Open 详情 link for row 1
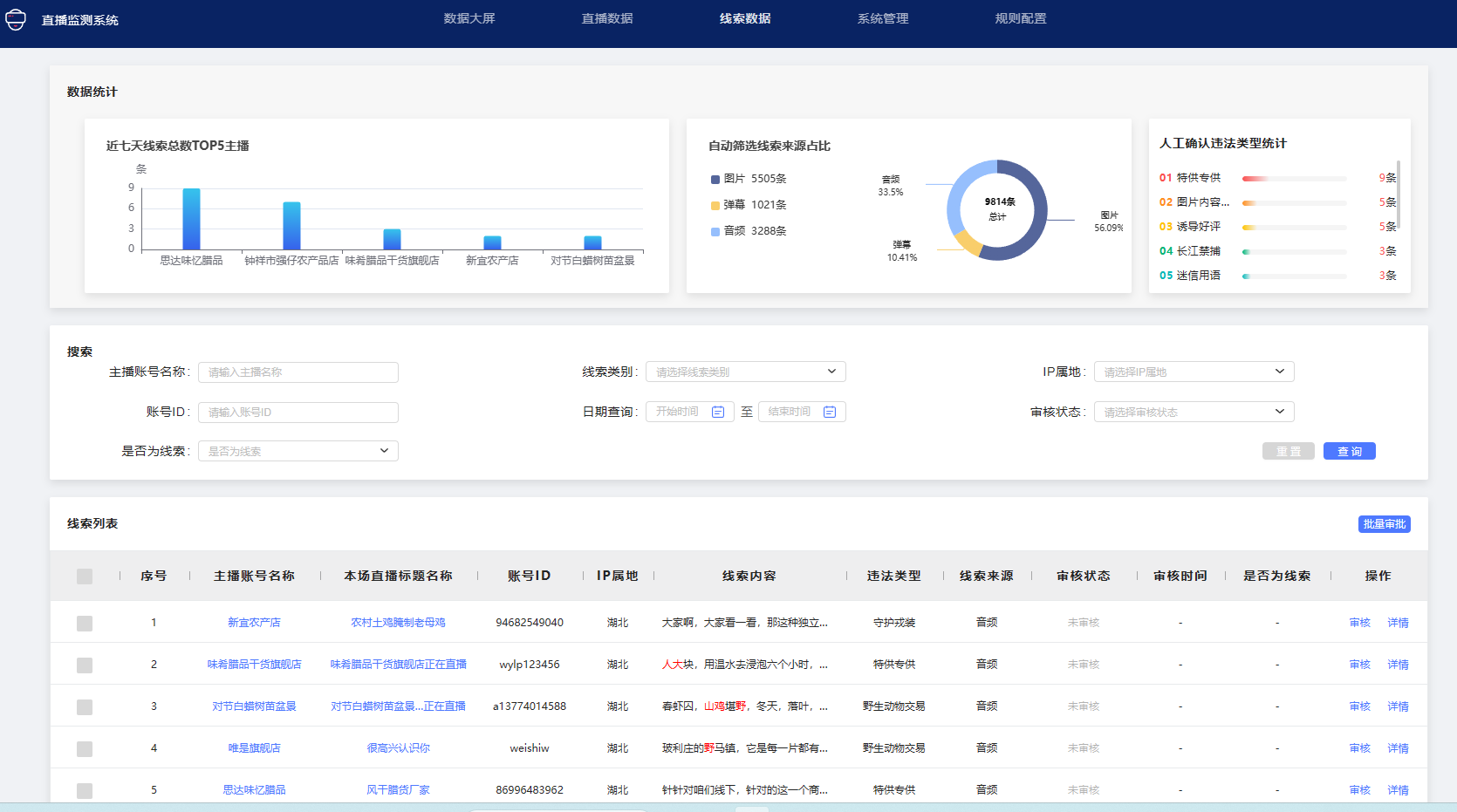This screenshot has height=812, width=1457. pos(1399,623)
